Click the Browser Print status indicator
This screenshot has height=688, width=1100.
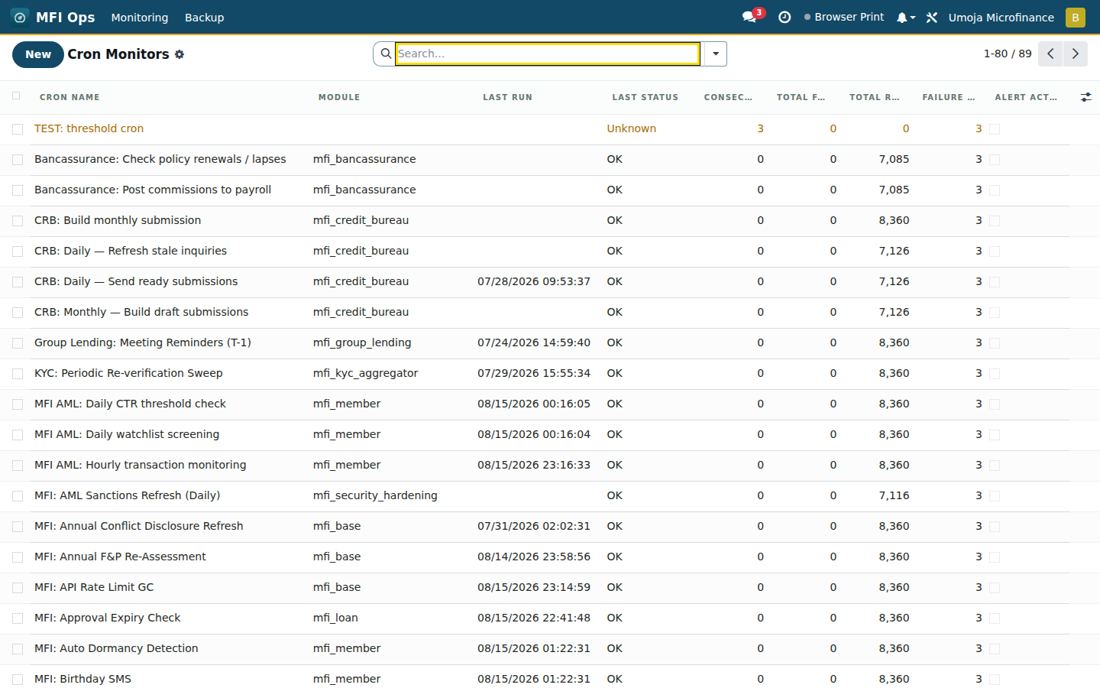[x=844, y=17]
